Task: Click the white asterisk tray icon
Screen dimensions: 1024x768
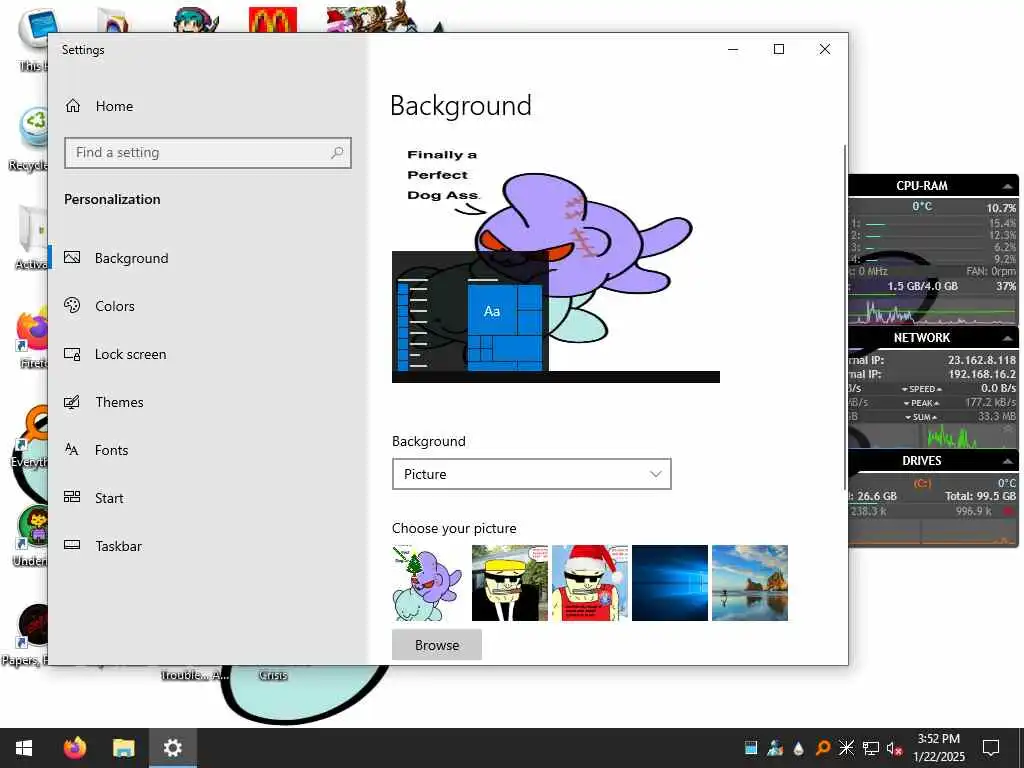Action: click(846, 748)
